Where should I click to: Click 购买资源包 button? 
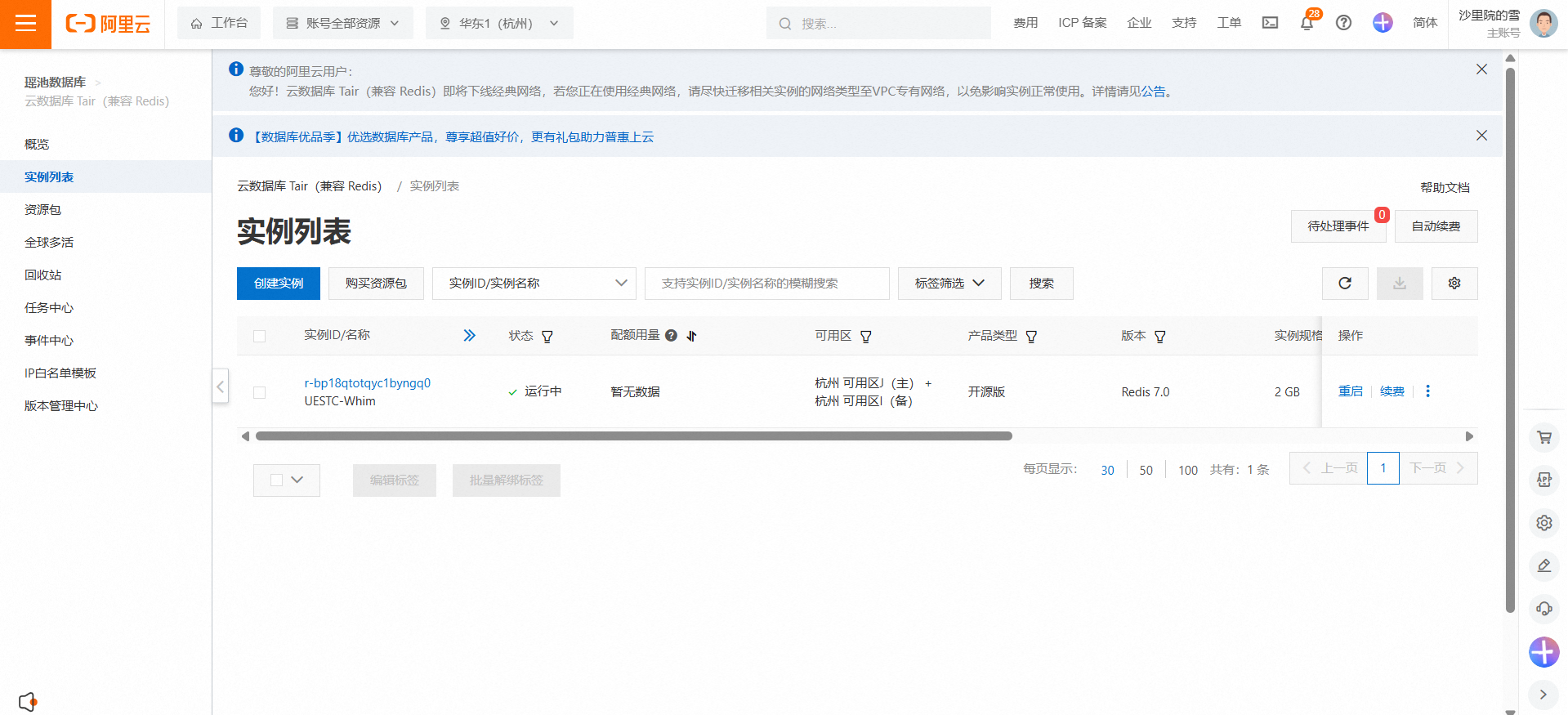[376, 284]
